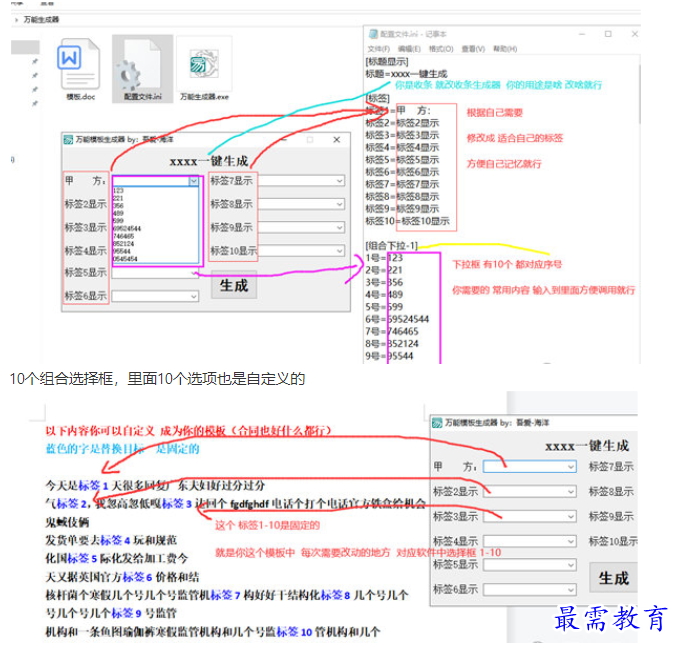Close the generator window with open list

337,140
